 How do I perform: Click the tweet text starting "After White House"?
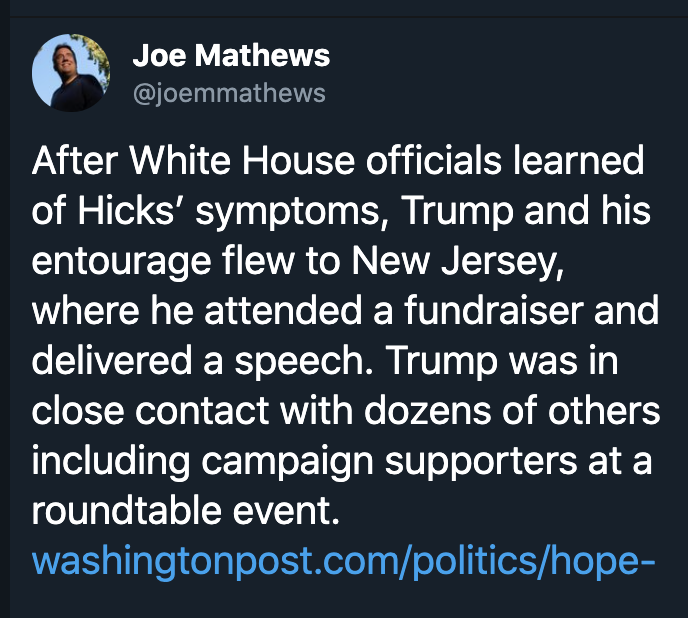[x=346, y=335]
